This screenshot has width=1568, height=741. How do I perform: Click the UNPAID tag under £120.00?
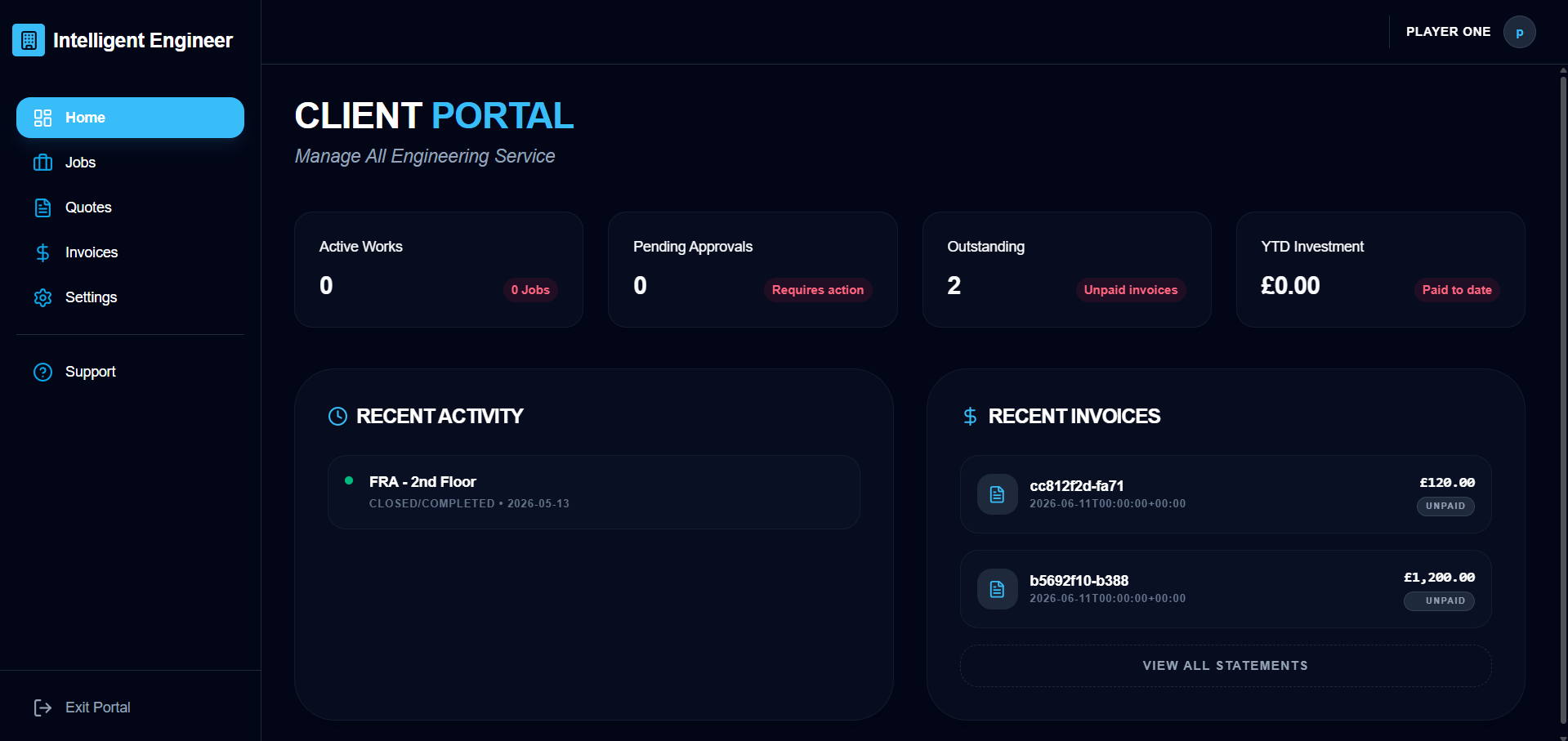[x=1445, y=506]
